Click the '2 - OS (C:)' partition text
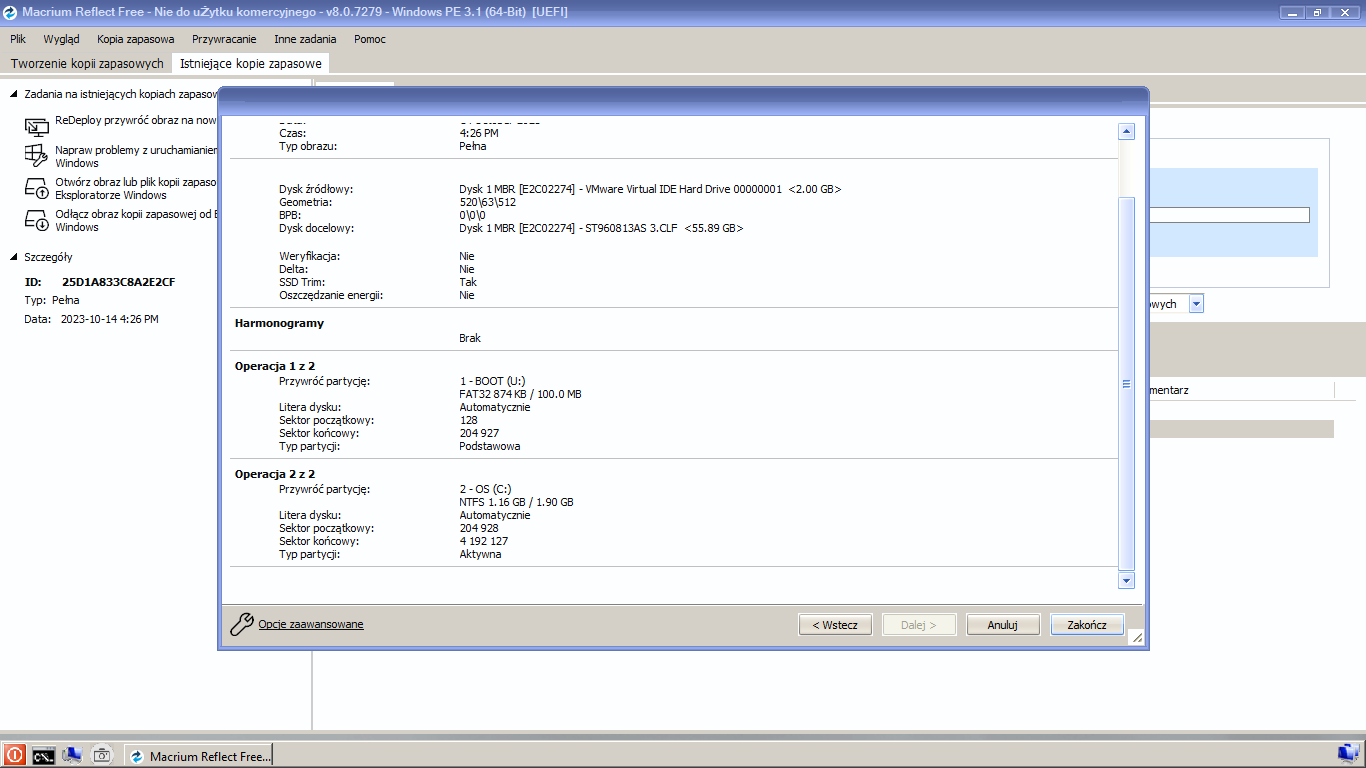Viewport: 1366px width, 768px height. coord(485,489)
